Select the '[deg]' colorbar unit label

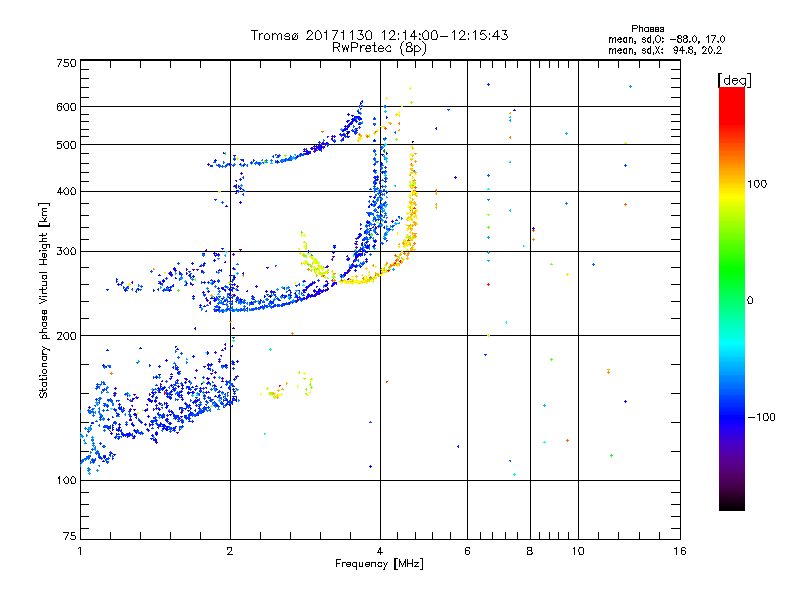click(734, 80)
